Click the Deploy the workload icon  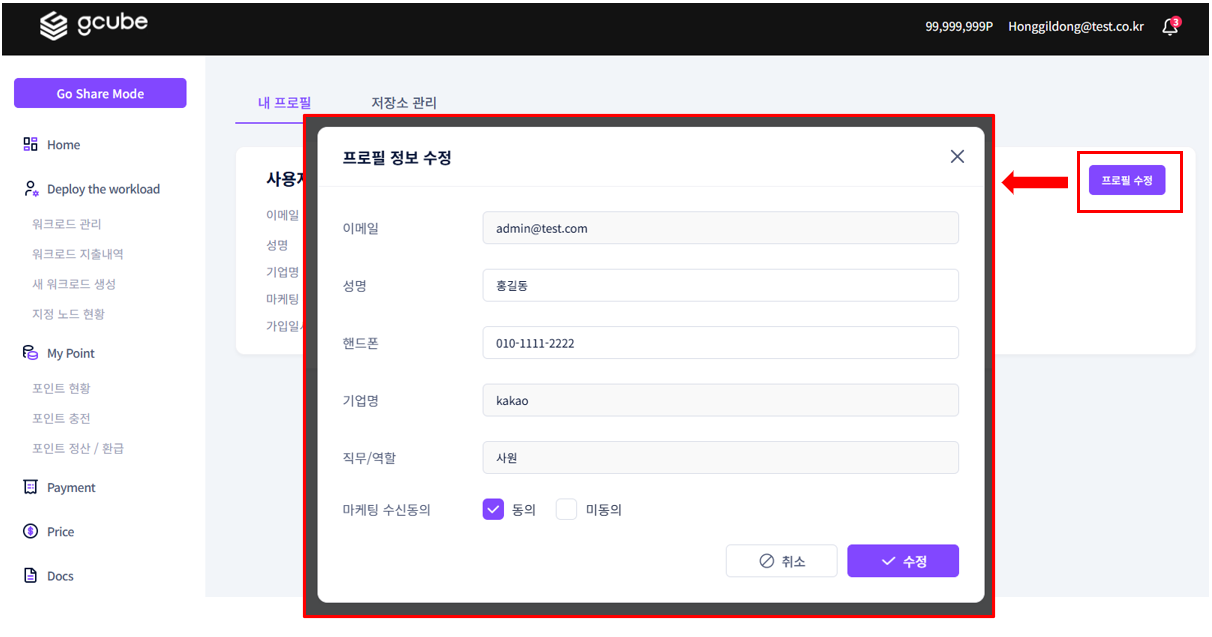click(29, 188)
